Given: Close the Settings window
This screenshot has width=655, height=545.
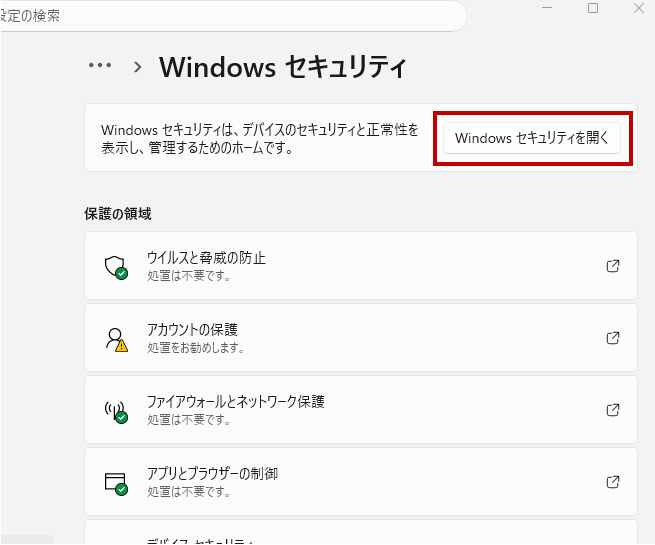Looking at the screenshot, I should (639, 8).
